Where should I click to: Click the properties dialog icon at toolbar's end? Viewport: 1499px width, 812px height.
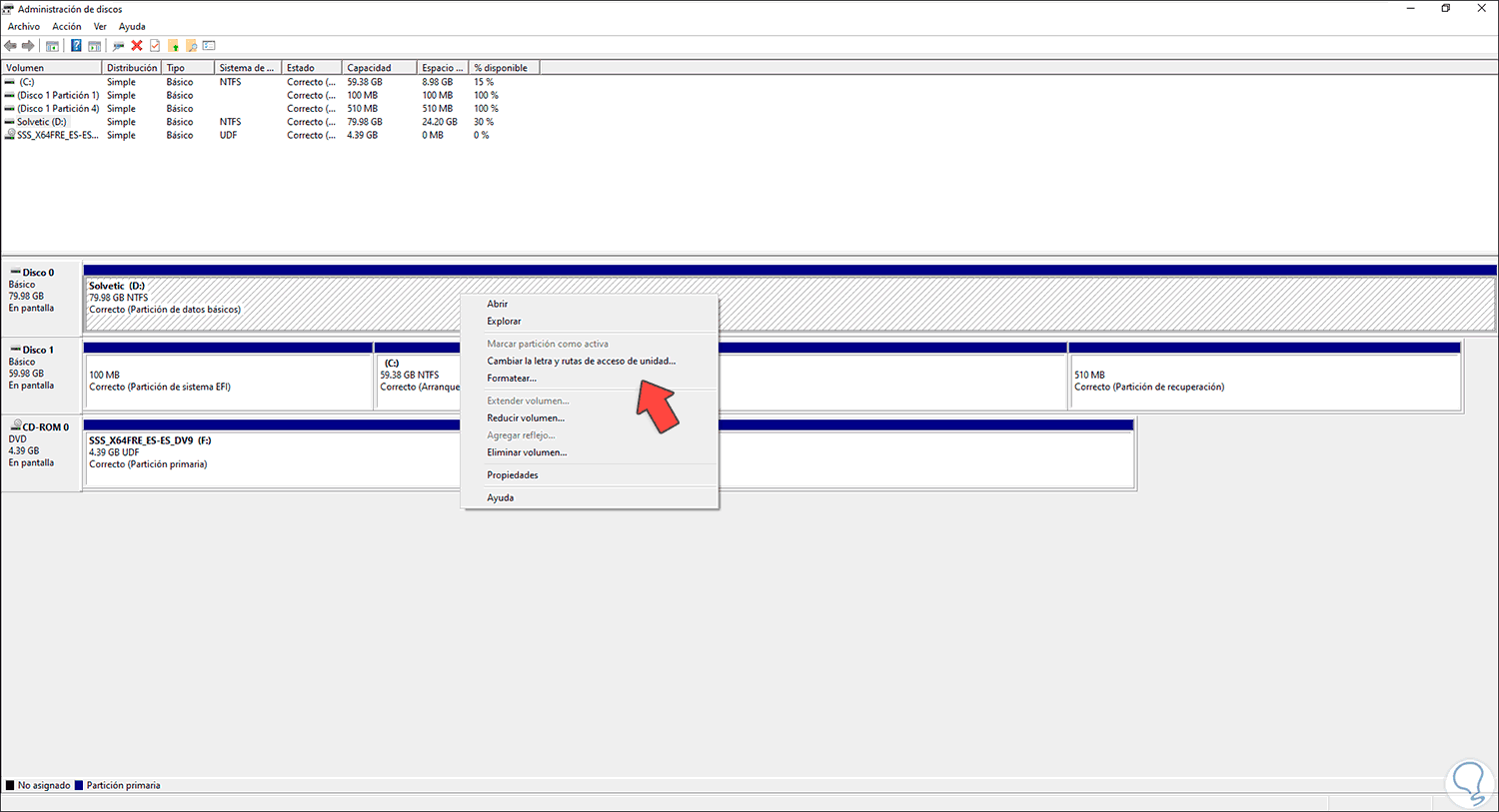point(209,45)
